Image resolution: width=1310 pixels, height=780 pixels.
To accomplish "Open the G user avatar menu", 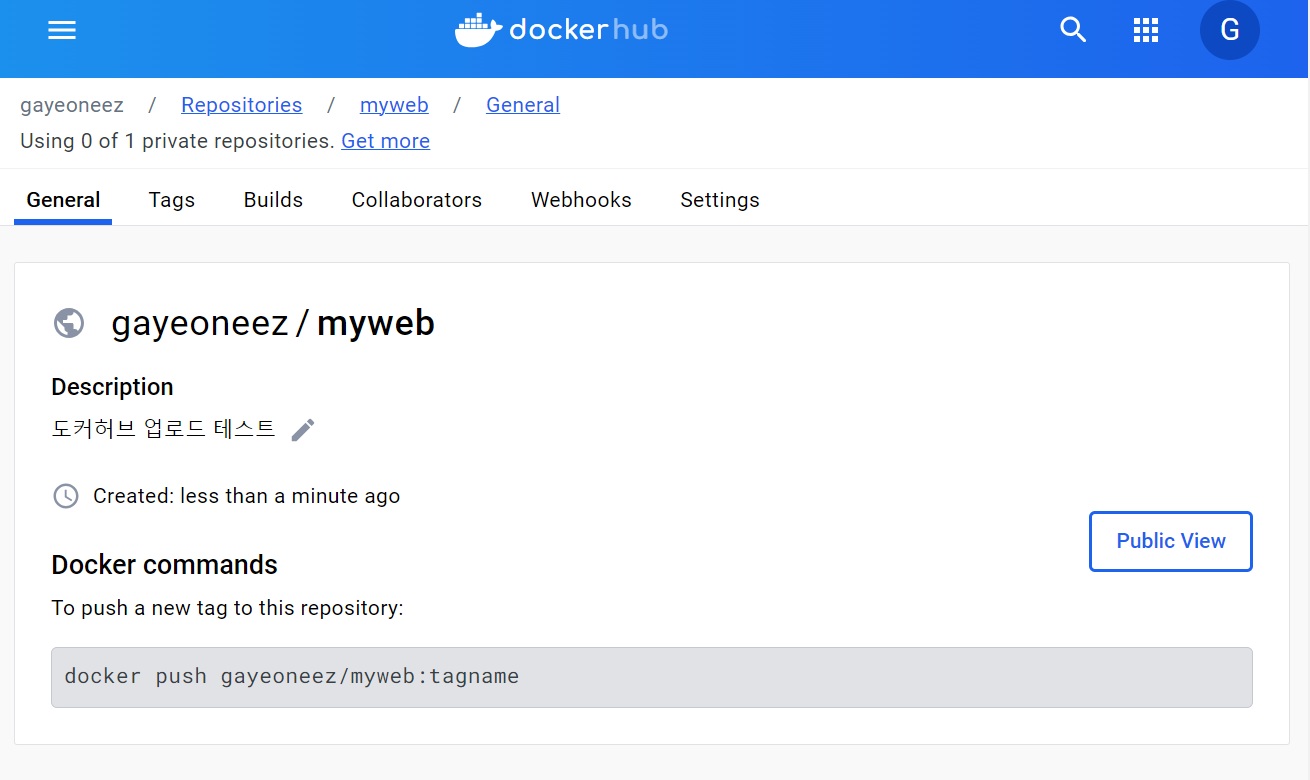I will pyautogui.click(x=1230, y=30).
